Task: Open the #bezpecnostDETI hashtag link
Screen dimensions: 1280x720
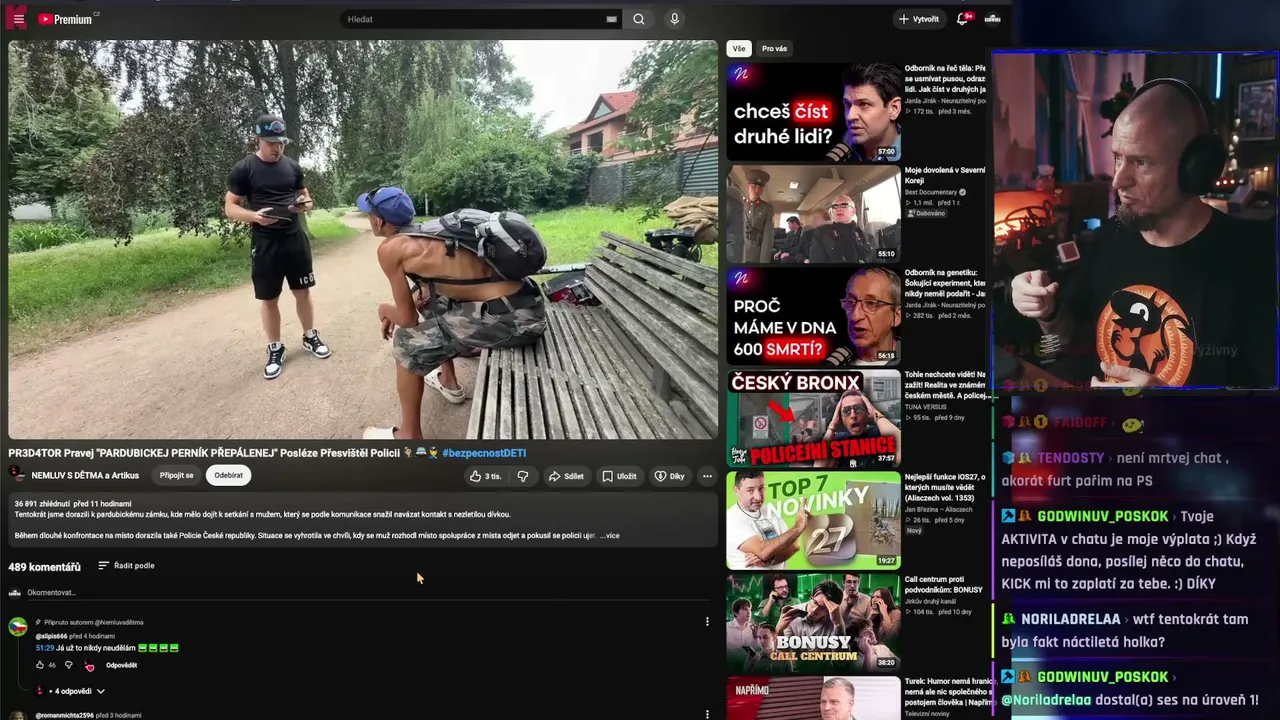Action: pos(484,453)
